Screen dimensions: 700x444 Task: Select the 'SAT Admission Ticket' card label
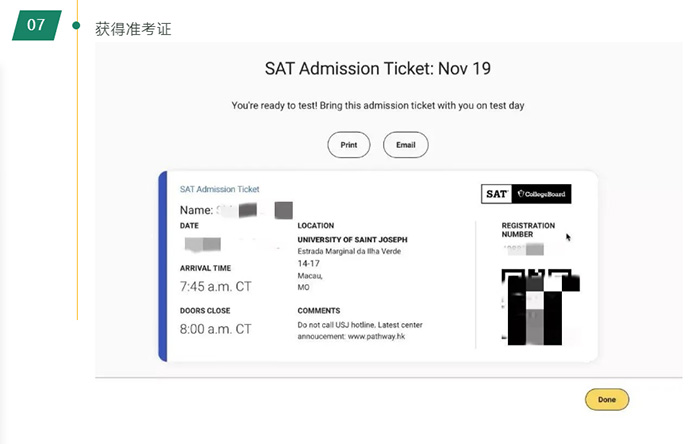click(x=219, y=189)
